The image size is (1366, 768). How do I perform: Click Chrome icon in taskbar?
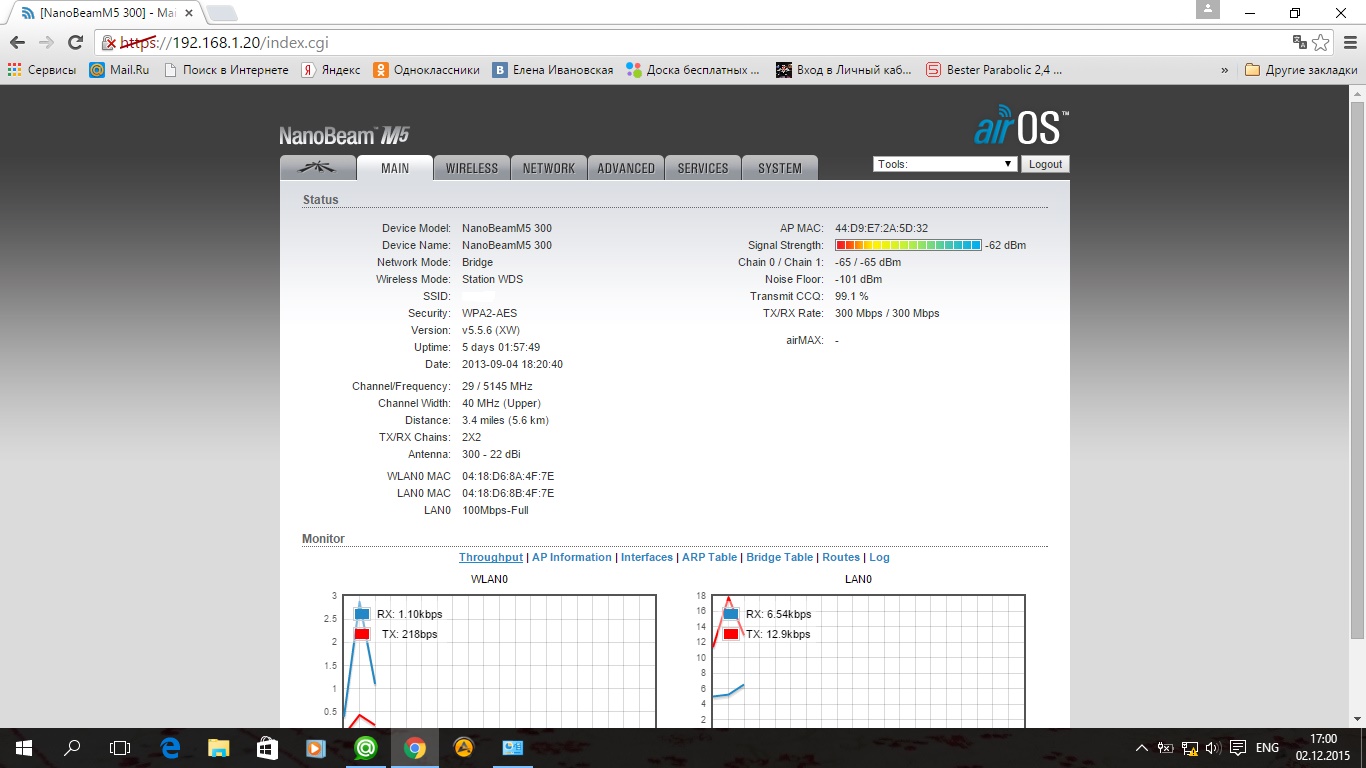415,747
